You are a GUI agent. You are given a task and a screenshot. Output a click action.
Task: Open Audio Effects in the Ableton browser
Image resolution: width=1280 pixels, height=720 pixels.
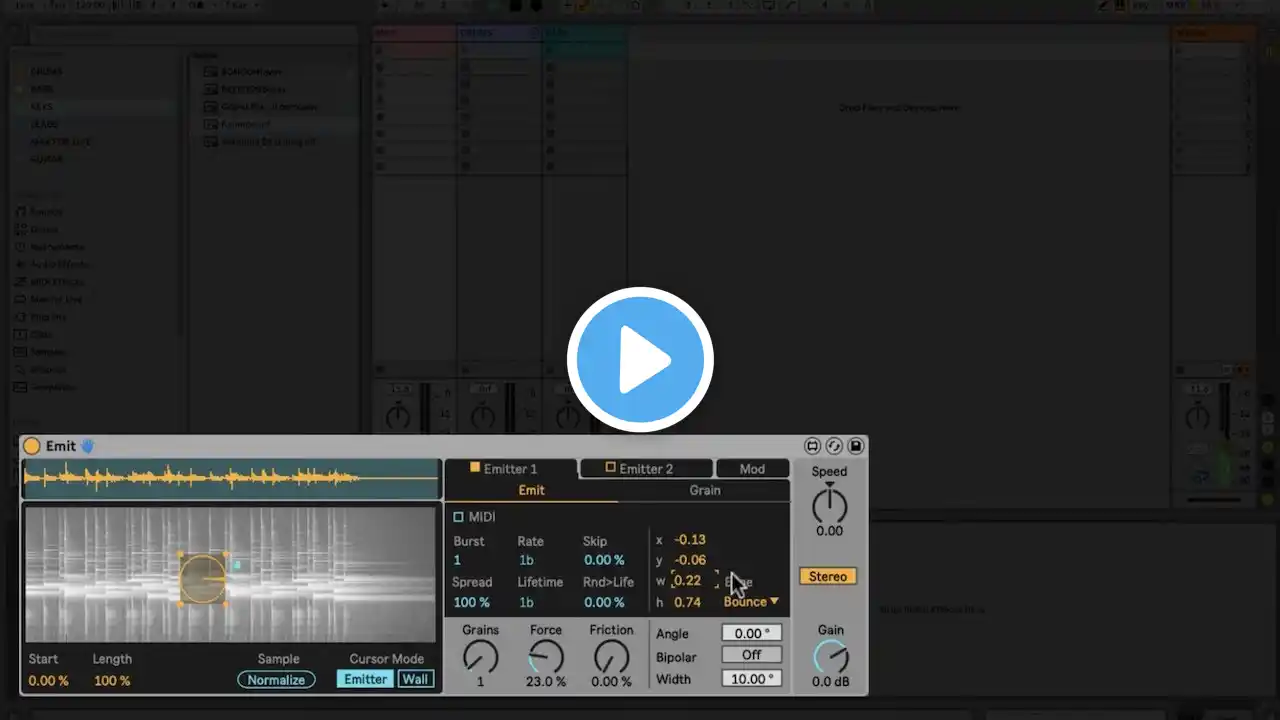[59, 264]
